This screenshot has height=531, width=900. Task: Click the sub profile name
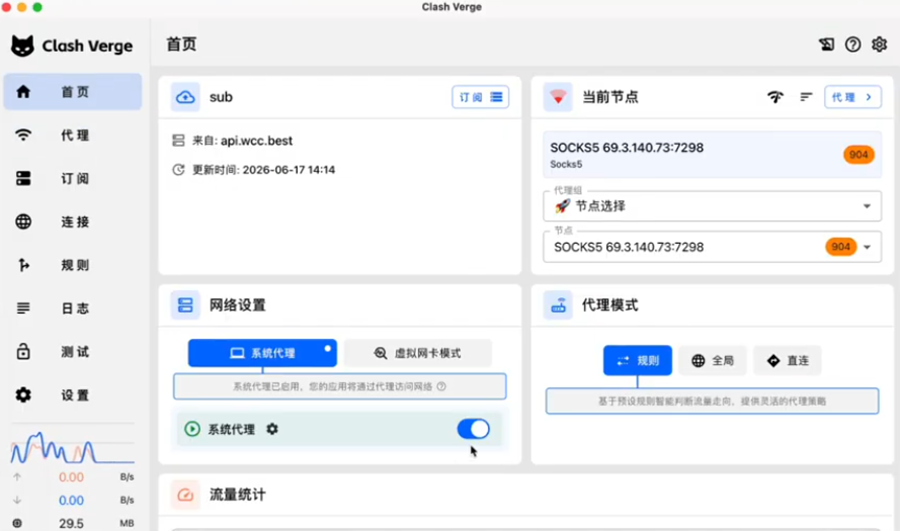(221, 97)
